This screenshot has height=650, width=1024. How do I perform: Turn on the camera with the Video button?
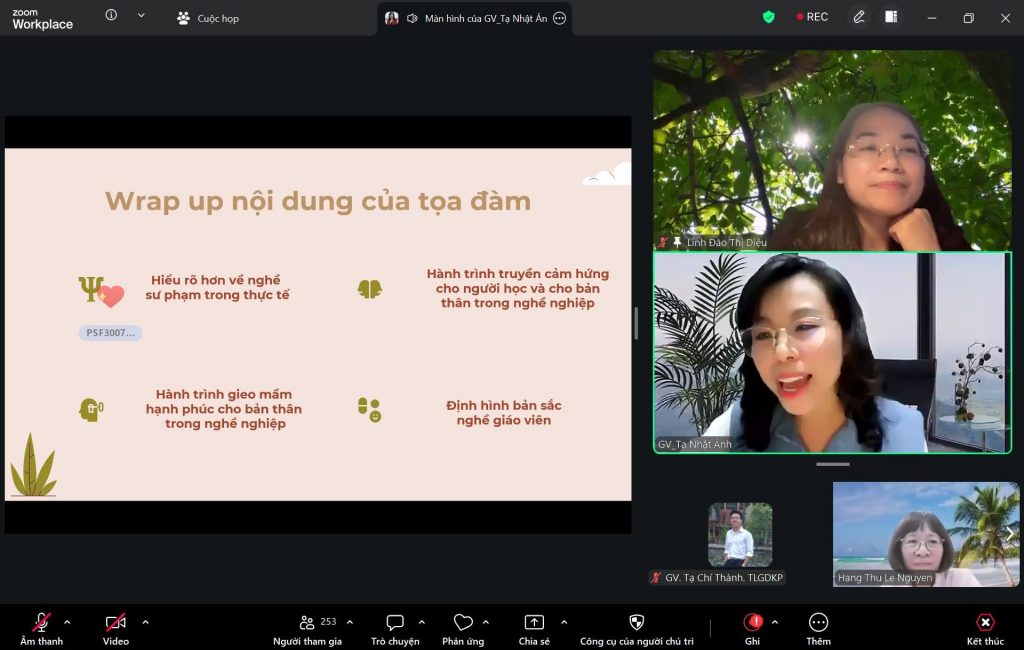(x=116, y=623)
